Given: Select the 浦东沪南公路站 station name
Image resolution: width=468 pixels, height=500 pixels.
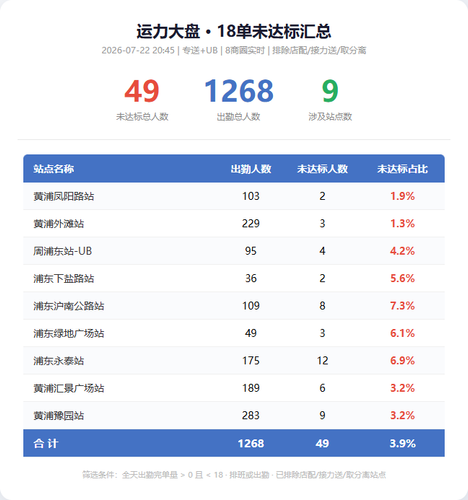Looking at the screenshot, I should [x=69, y=306].
